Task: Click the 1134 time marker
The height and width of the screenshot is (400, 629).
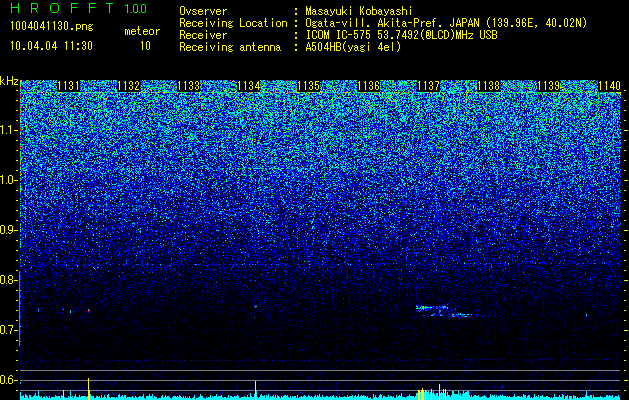Action: click(249, 86)
